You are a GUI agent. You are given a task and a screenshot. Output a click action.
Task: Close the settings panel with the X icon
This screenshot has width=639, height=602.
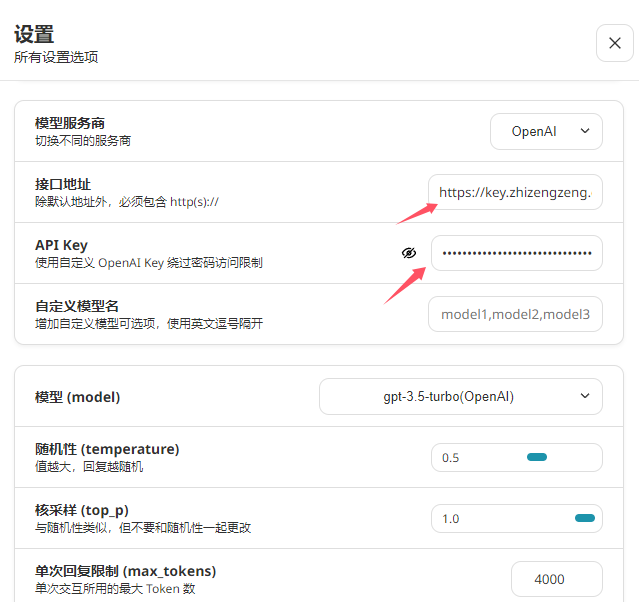[x=614, y=43]
